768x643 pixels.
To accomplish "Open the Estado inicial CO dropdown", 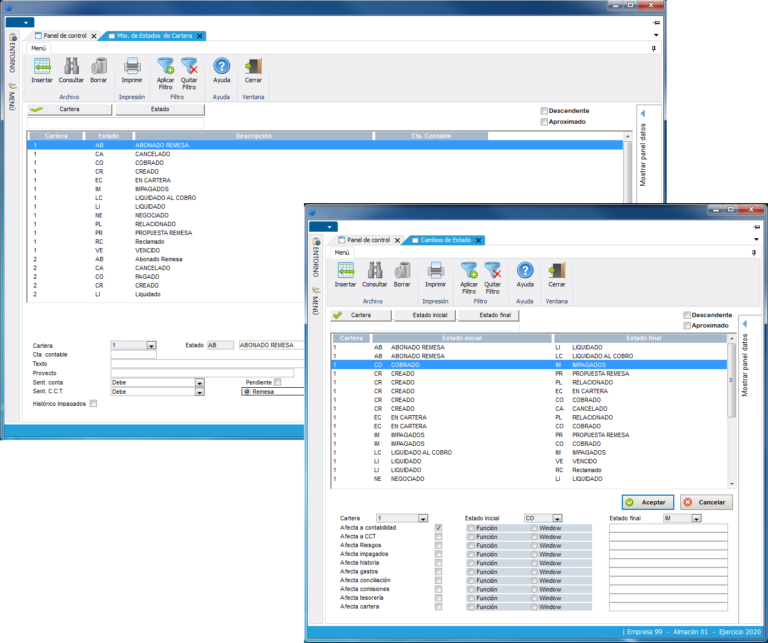I will click(556, 519).
